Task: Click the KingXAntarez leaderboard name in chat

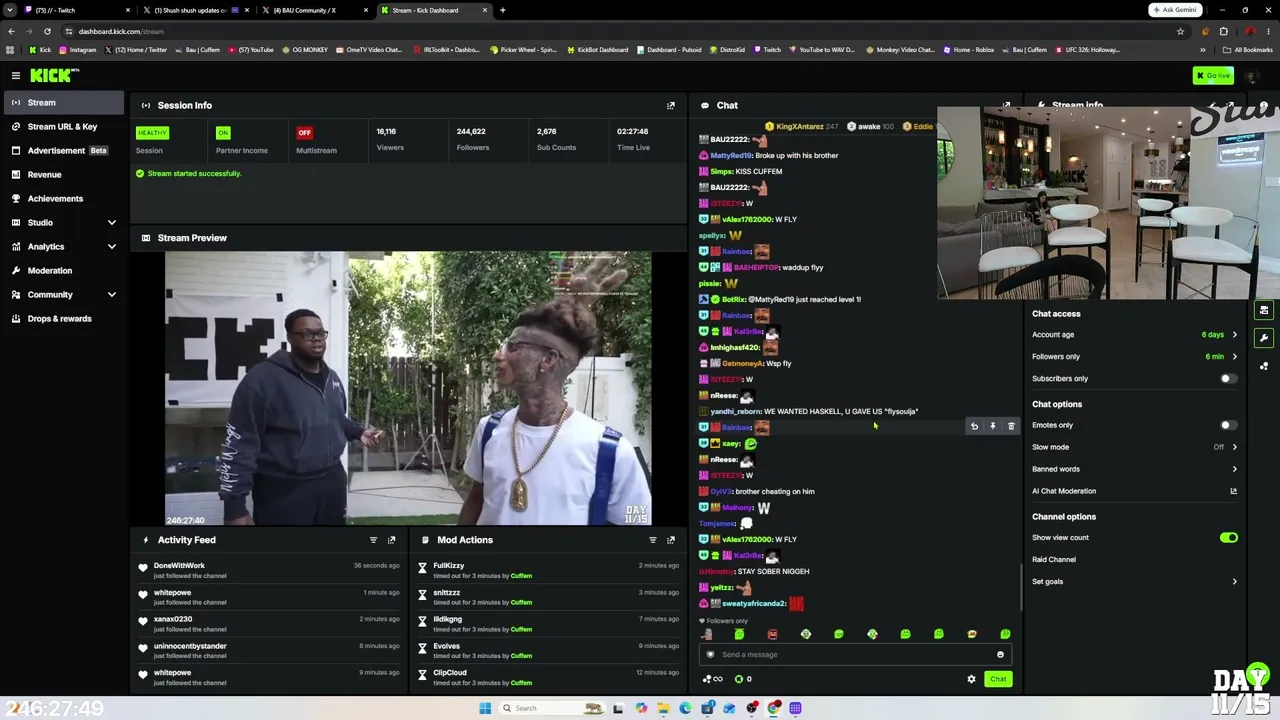Action: [x=799, y=127]
